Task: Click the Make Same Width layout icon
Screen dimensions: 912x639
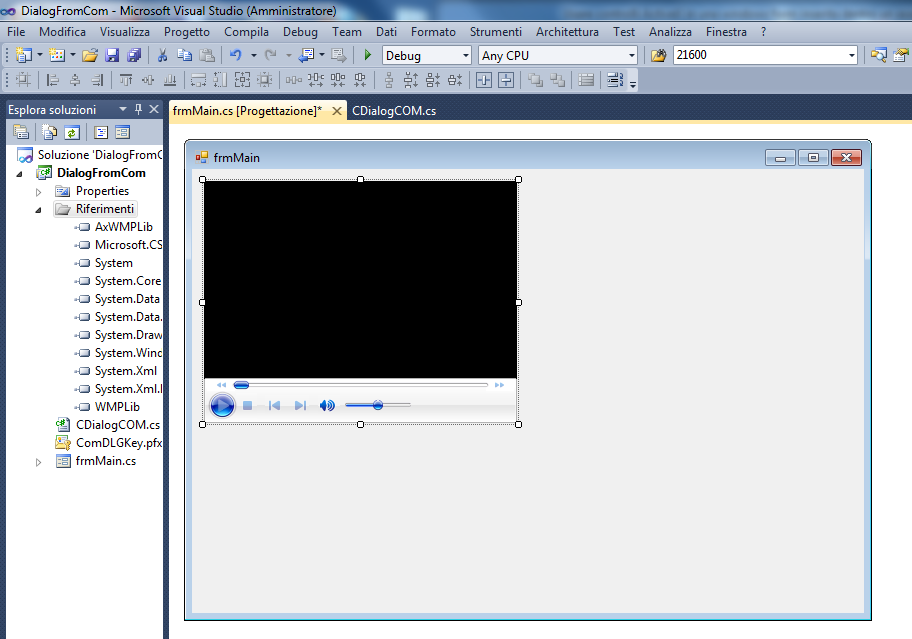Action: 198,80
